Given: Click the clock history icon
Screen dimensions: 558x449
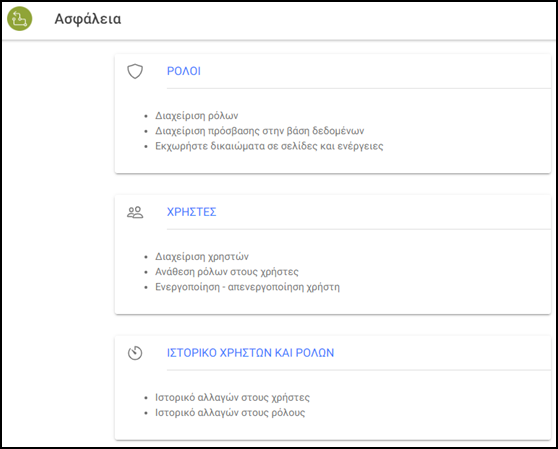Looking at the screenshot, I should pos(135,353).
